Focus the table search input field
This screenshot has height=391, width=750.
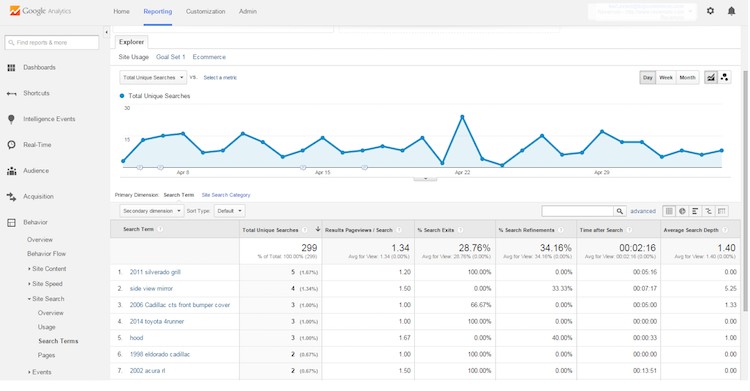[578, 211]
